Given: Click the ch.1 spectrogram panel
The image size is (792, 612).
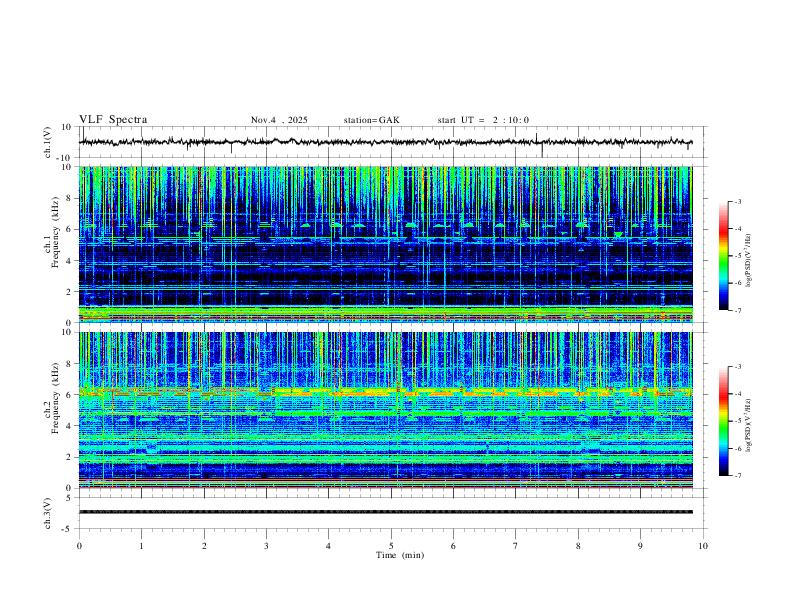Looking at the screenshot, I should pyautogui.click(x=385, y=244).
